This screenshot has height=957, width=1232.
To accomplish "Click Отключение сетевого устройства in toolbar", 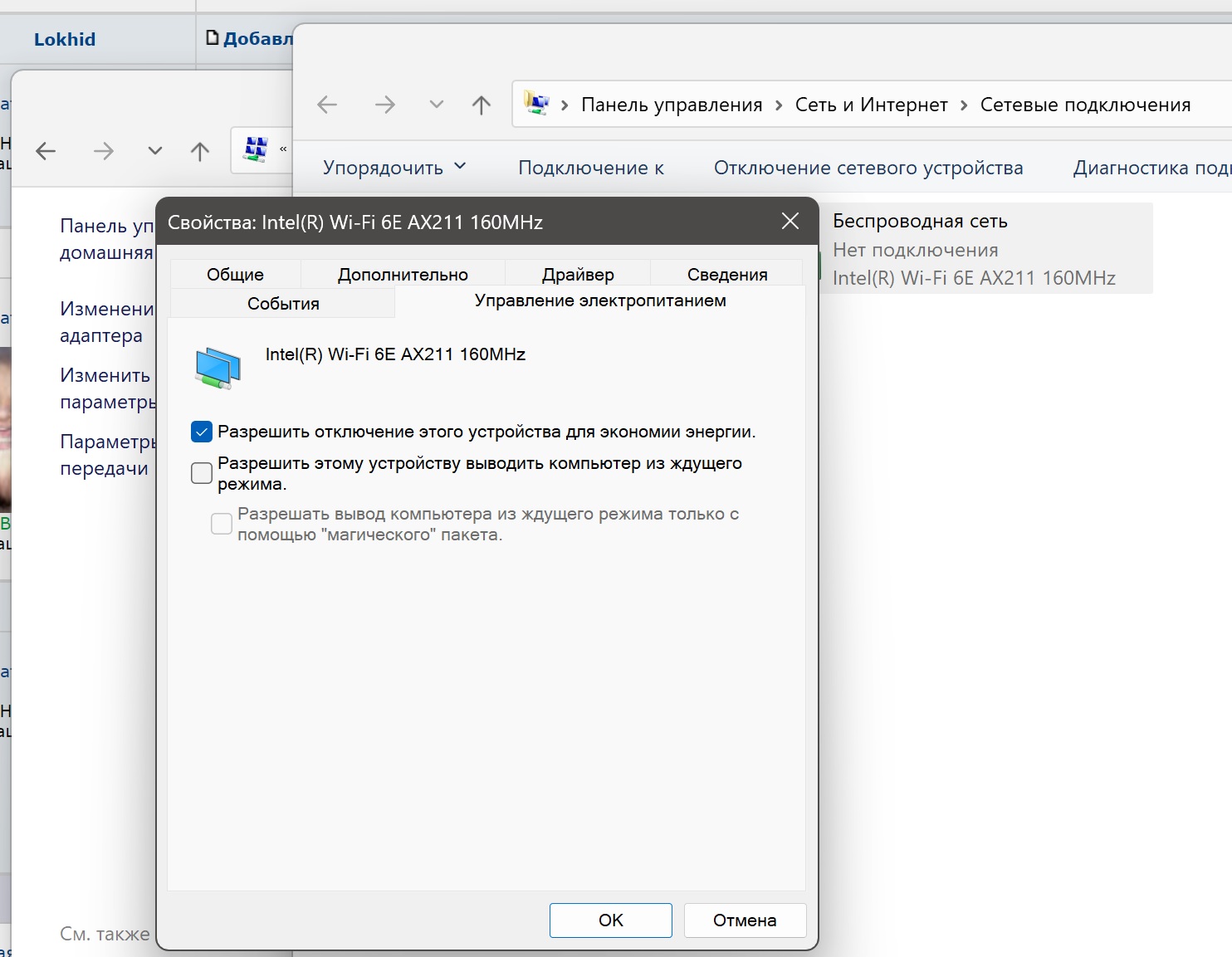I will click(868, 168).
